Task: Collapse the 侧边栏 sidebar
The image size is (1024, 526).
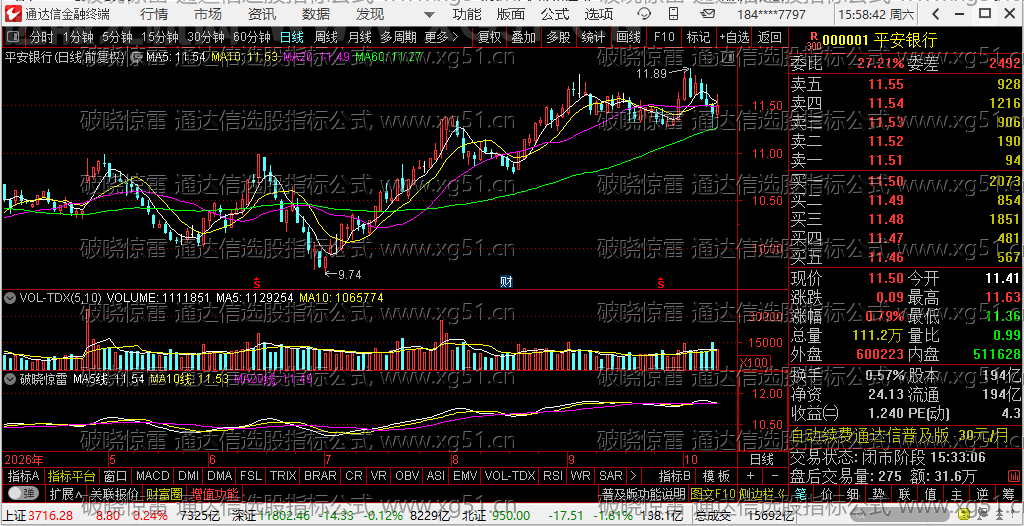Action: point(762,492)
